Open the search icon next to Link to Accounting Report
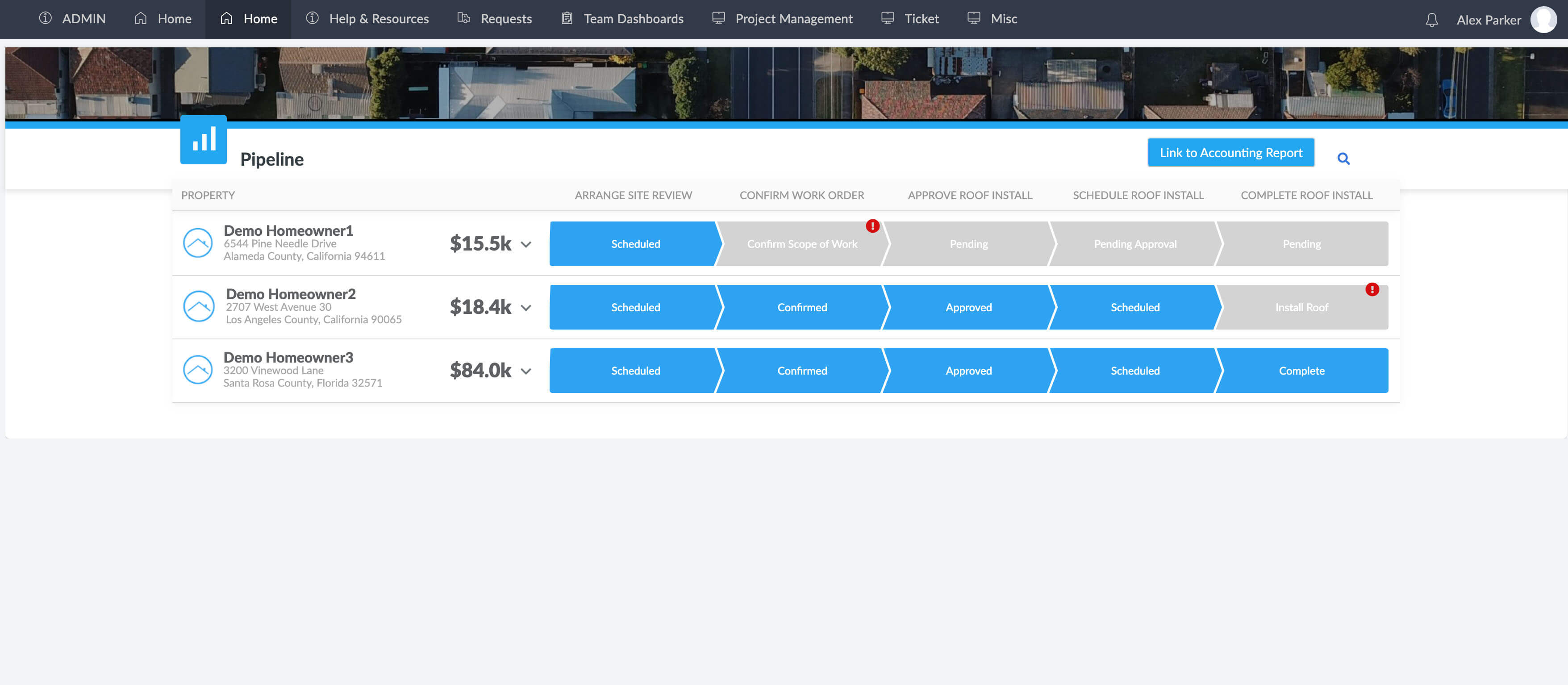 (1344, 159)
